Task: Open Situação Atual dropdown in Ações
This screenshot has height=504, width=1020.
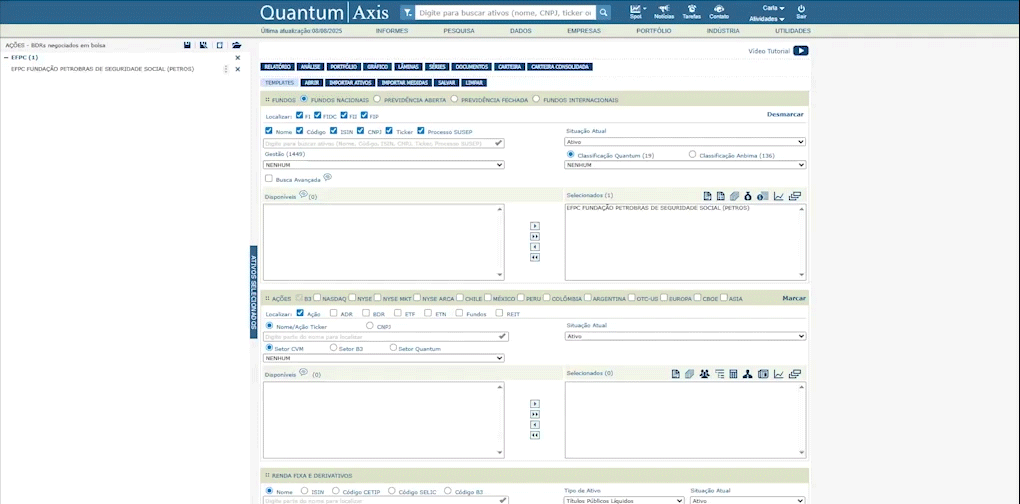Action: click(x=685, y=336)
